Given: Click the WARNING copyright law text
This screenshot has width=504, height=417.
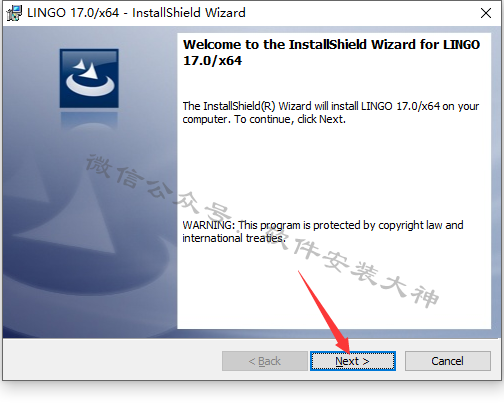Looking at the screenshot, I should 323,225.
